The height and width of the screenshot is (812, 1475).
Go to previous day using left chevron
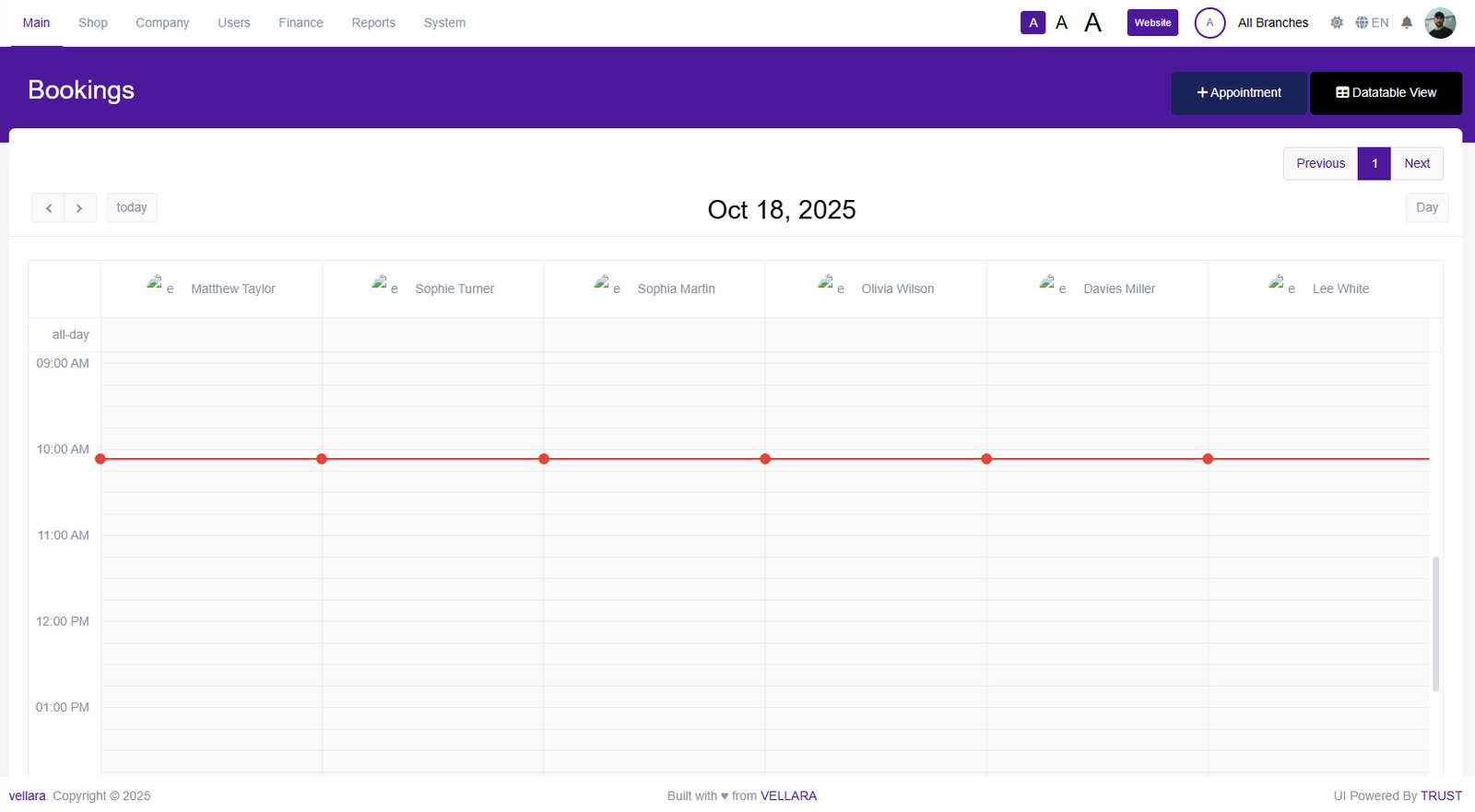coord(48,208)
